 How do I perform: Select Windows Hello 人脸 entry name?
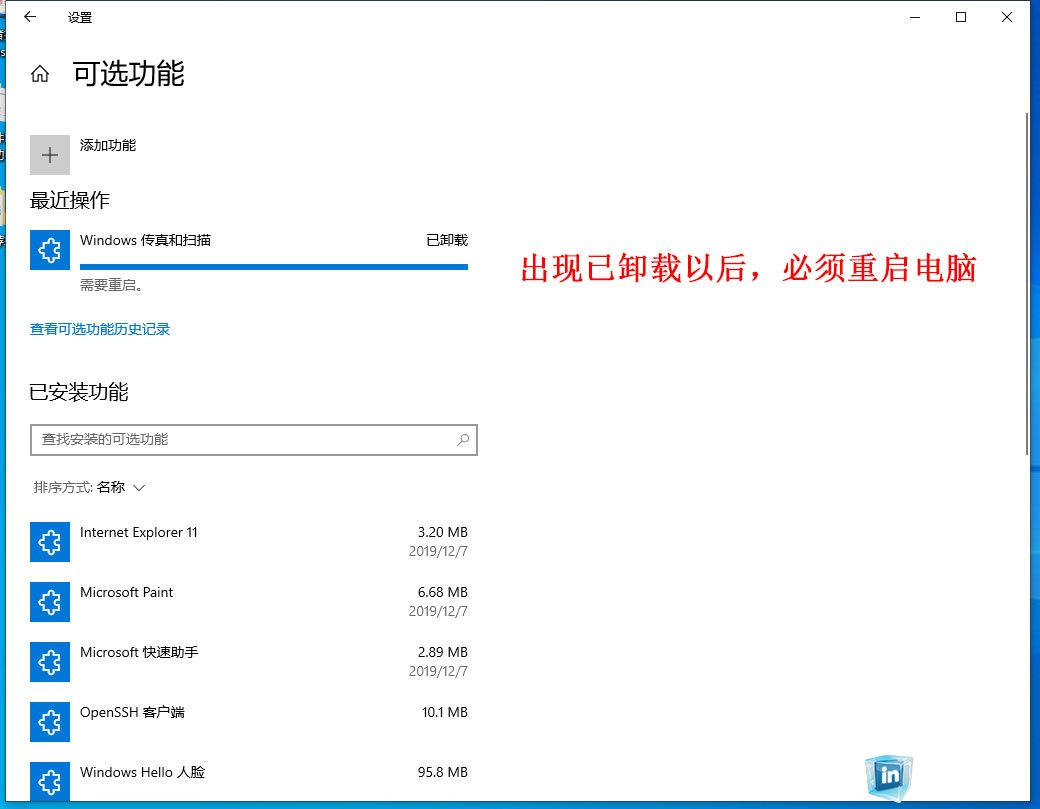pyautogui.click(x=143, y=772)
